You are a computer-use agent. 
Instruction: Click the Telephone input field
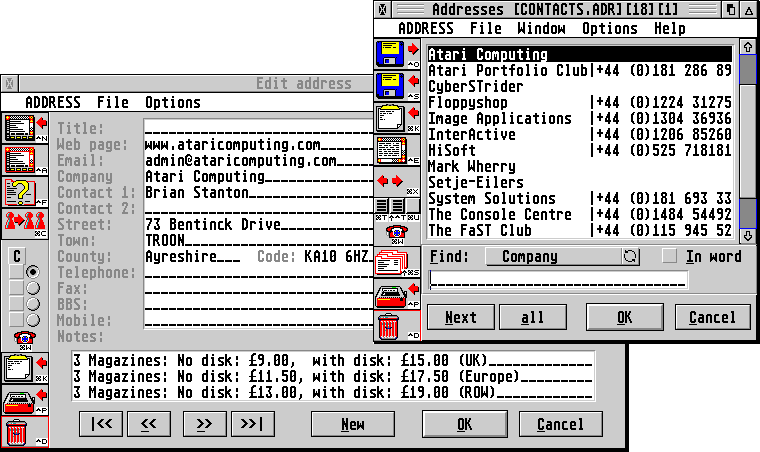pyautogui.click(x=258, y=272)
